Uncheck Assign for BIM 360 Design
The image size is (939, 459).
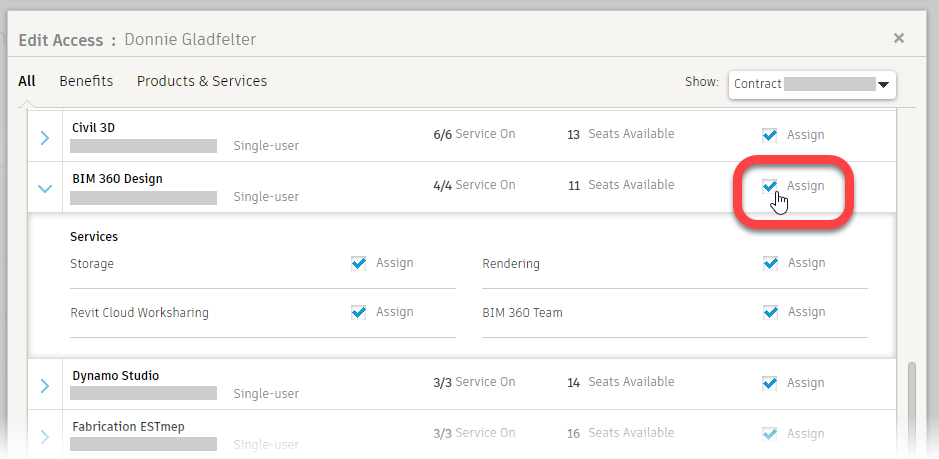coord(770,186)
